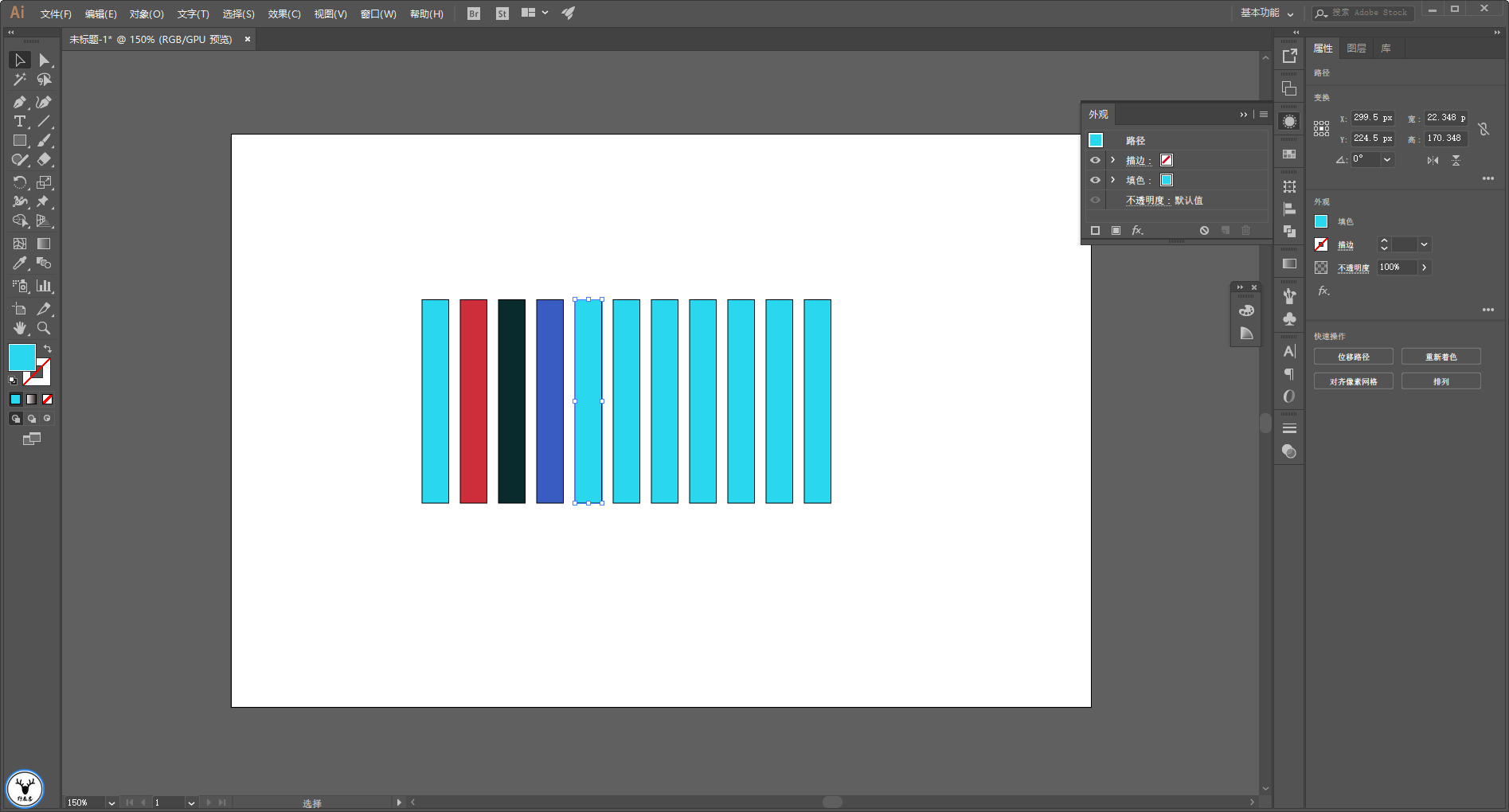This screenshot has width=1509, height=812.
Task: Select the Zoom tool
Action: (44, 328)
